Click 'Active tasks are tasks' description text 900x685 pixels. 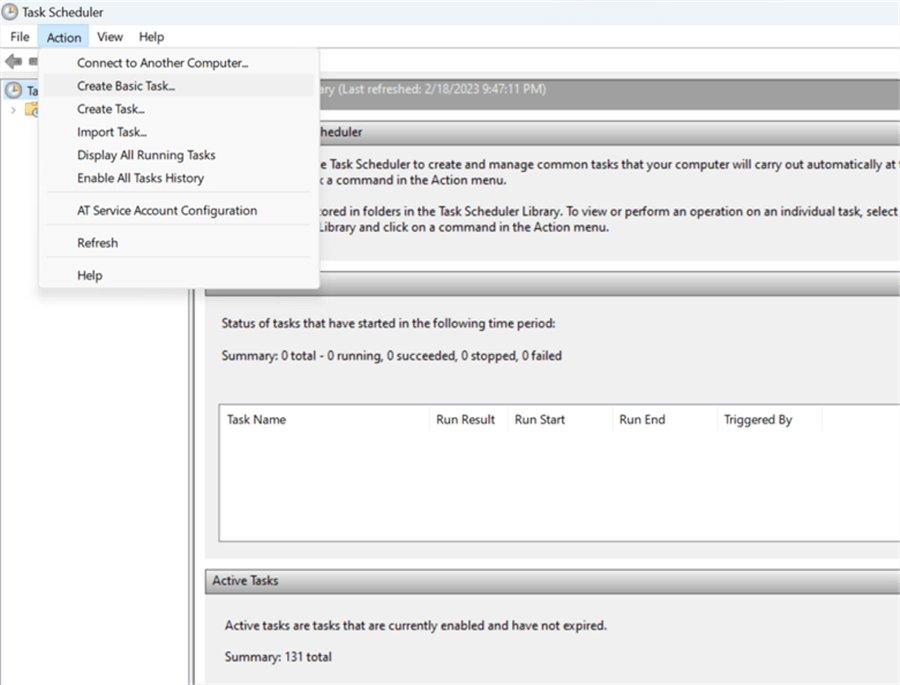[x=416, y=625]
